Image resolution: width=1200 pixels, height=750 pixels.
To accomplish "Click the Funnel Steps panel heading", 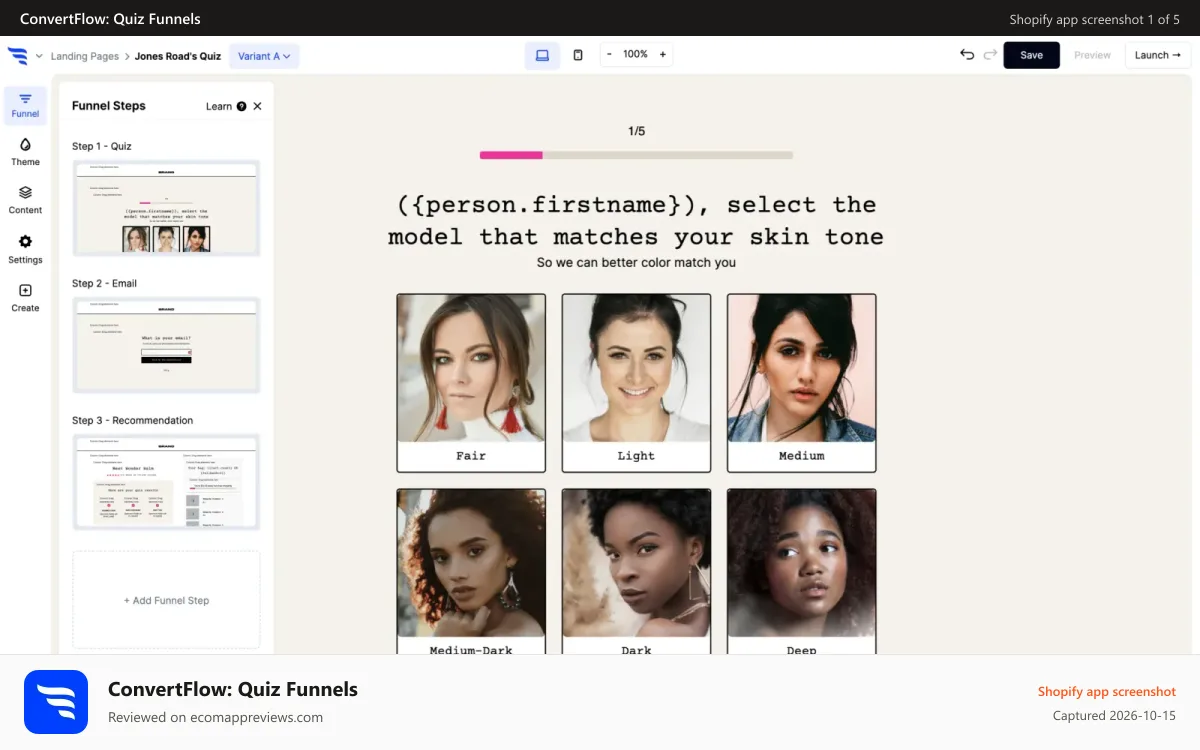I will pos(109,106).
